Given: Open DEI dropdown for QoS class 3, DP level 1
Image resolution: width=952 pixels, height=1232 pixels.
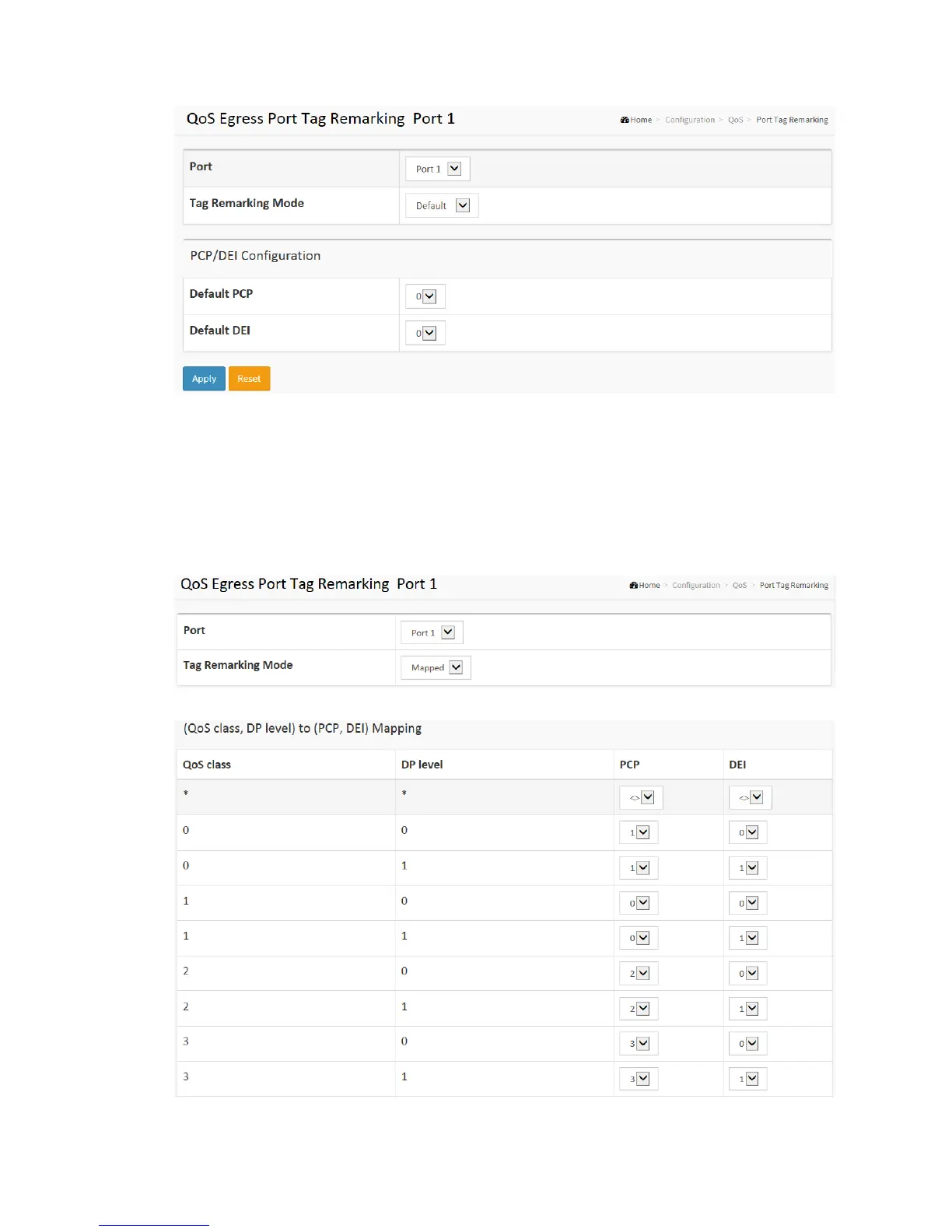Looking at the screenshot, I should point(747,1079).
